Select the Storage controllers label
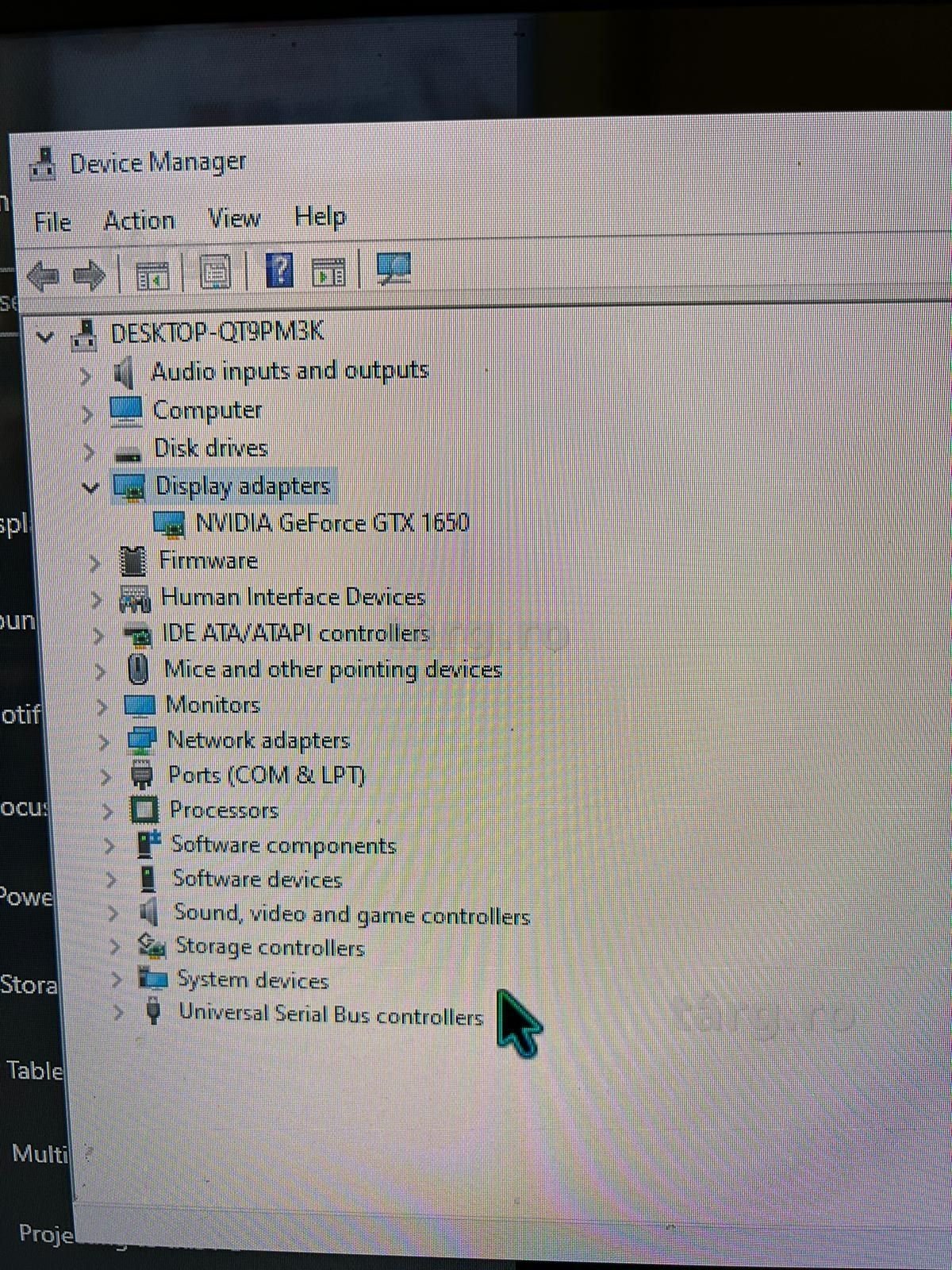 click(270, 947)
